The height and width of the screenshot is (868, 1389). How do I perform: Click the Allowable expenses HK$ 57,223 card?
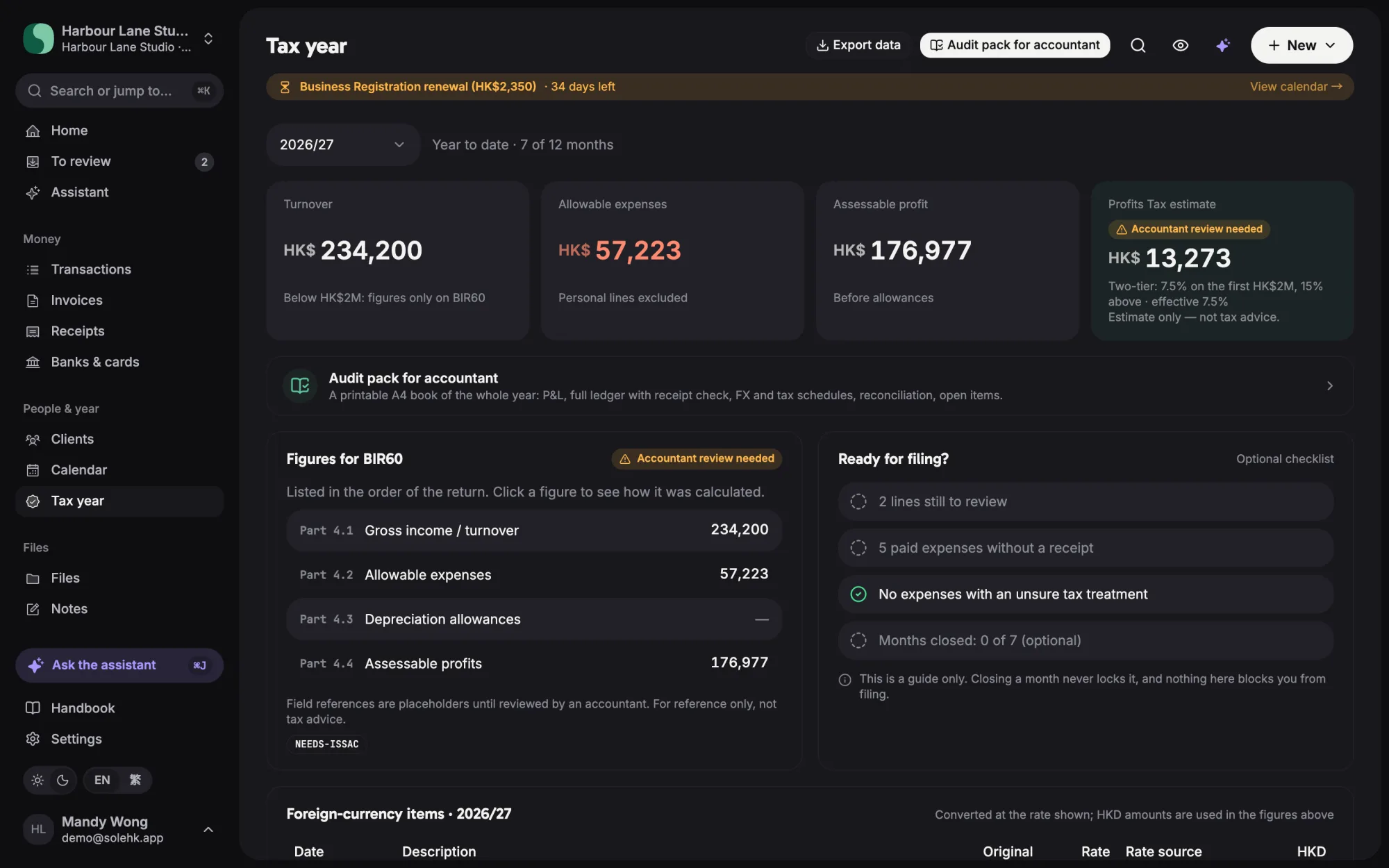(672, 261)
